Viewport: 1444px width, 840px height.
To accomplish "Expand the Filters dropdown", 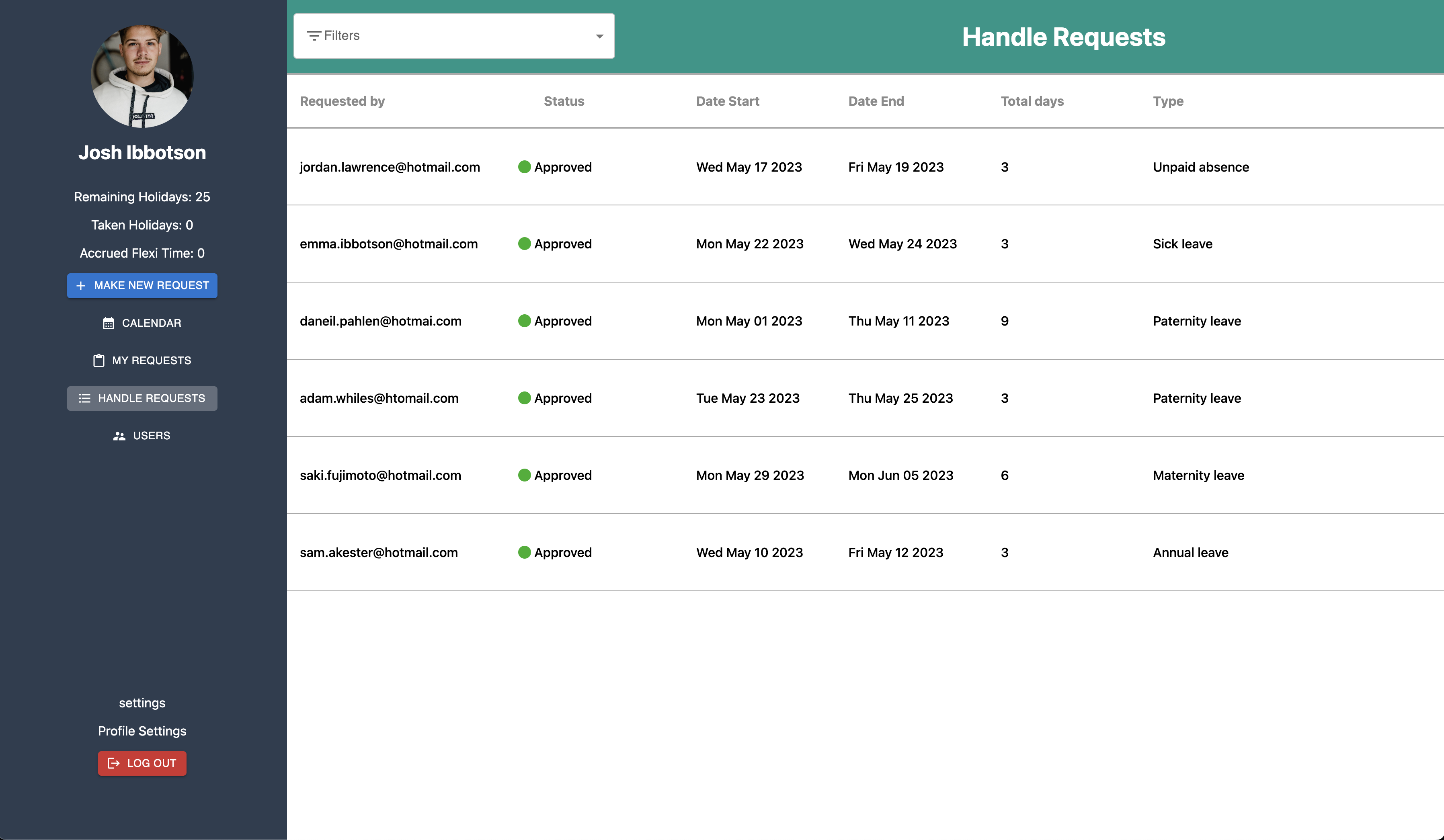I will tap(453, 35).
